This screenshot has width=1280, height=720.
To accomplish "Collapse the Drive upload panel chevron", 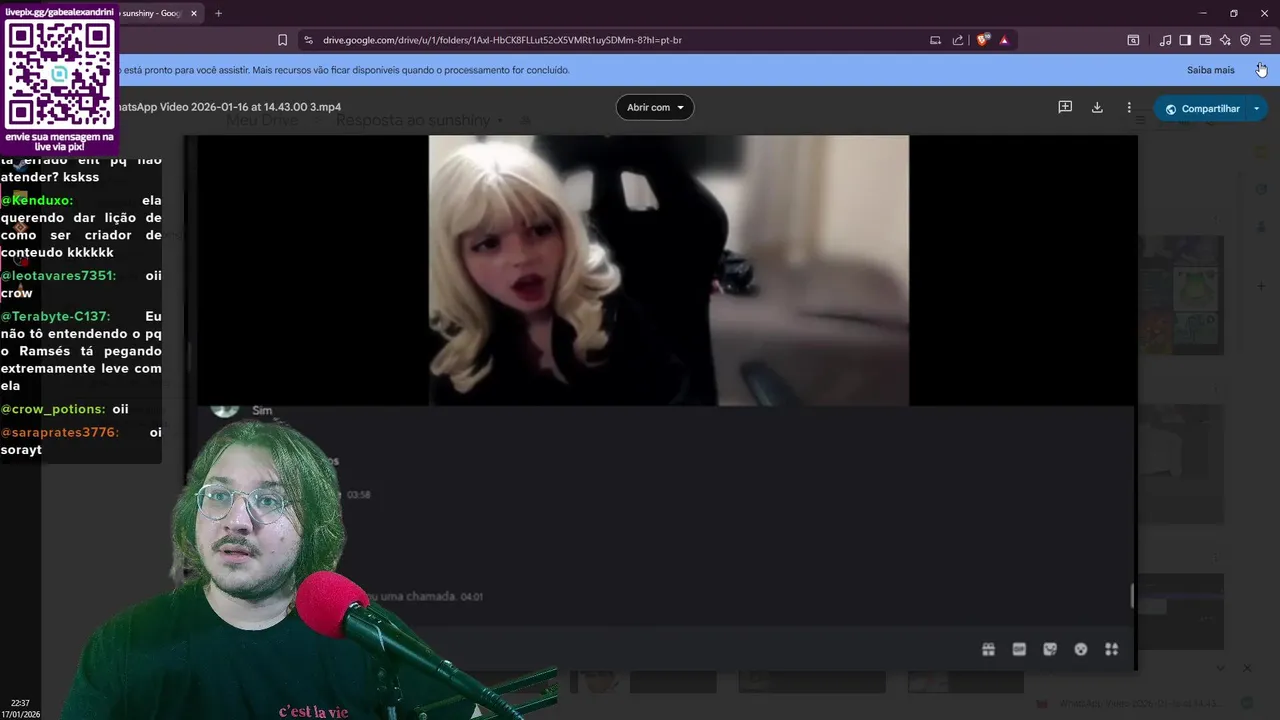I will pyautogui.click(x=1220, y=668).
